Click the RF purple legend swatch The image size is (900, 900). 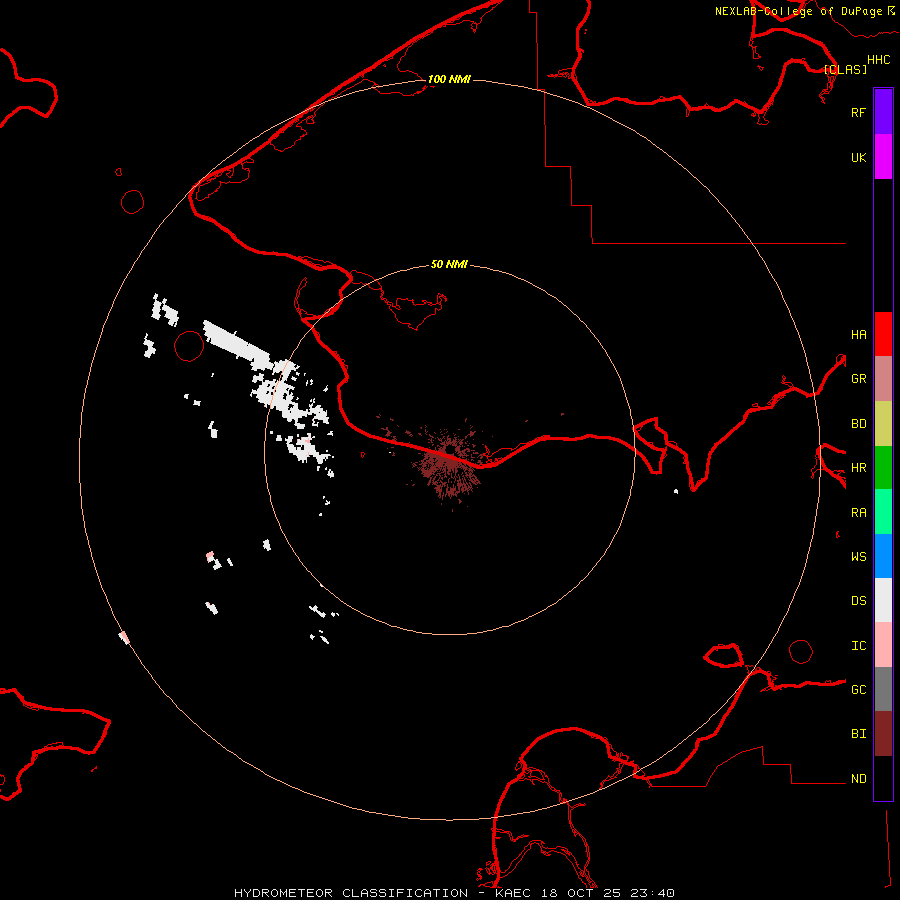[x=883, y=112]
